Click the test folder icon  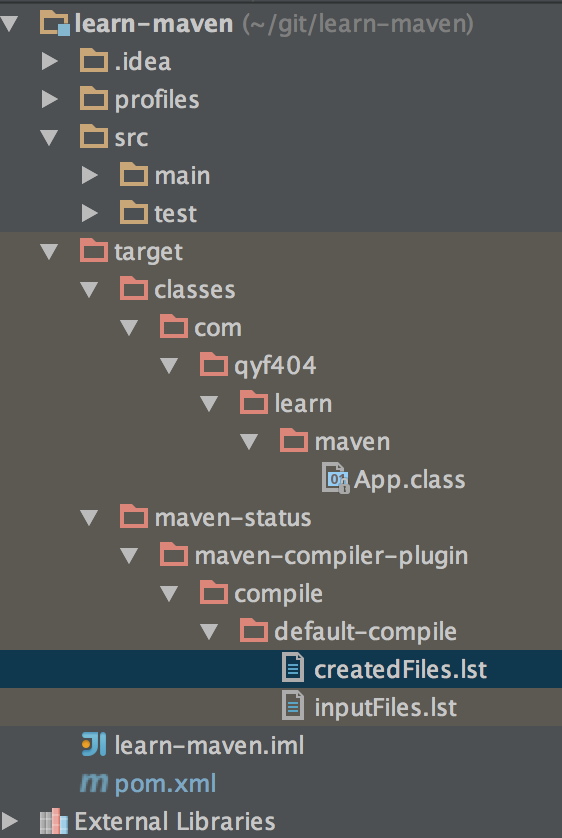[x=134, y=212]
